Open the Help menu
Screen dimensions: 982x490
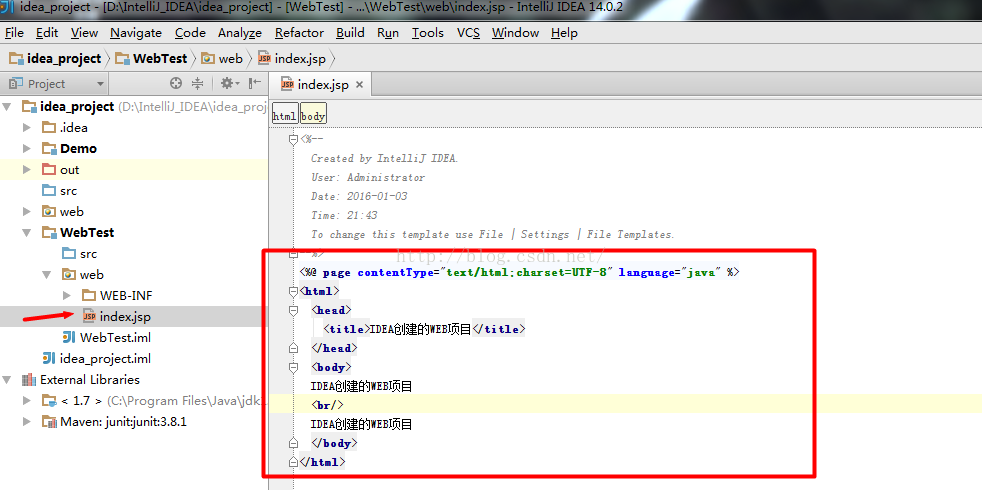click(x=564, y=33)
